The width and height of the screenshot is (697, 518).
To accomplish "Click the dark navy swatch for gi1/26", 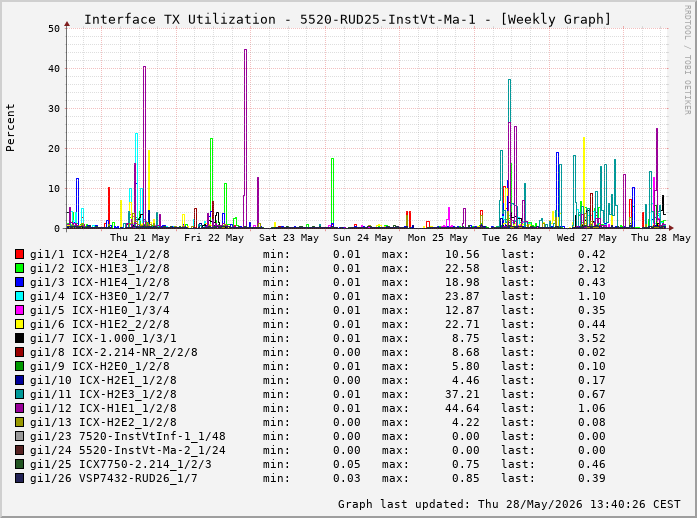I will point(19,478).
